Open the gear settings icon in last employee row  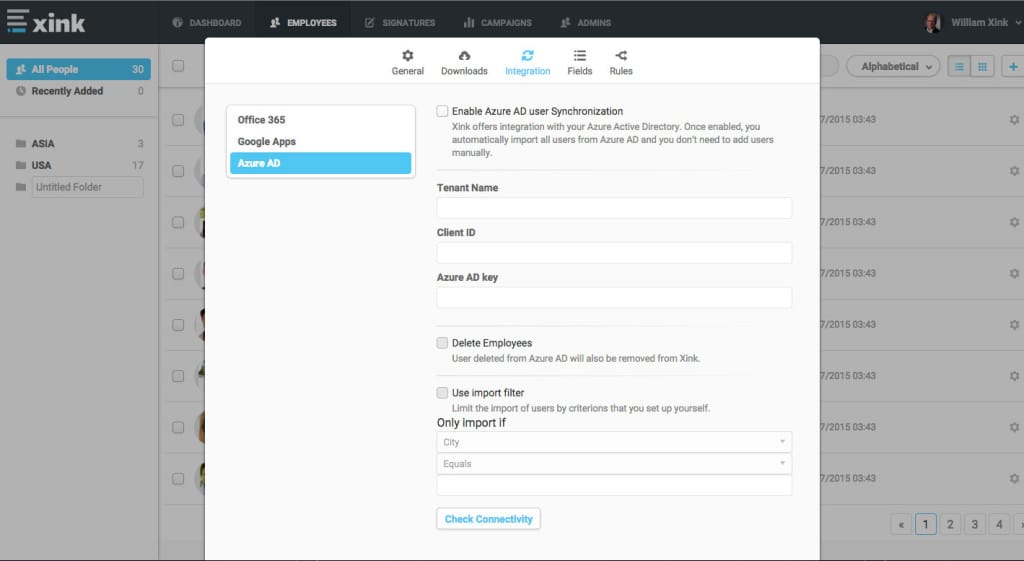click(1014, 478)
